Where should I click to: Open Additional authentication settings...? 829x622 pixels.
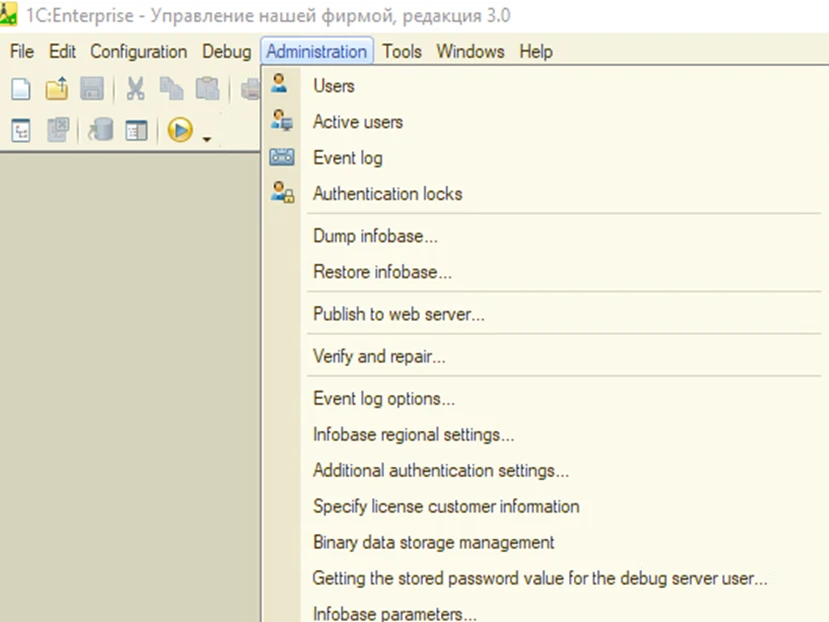pyautogui.click(x=545, y=470)
